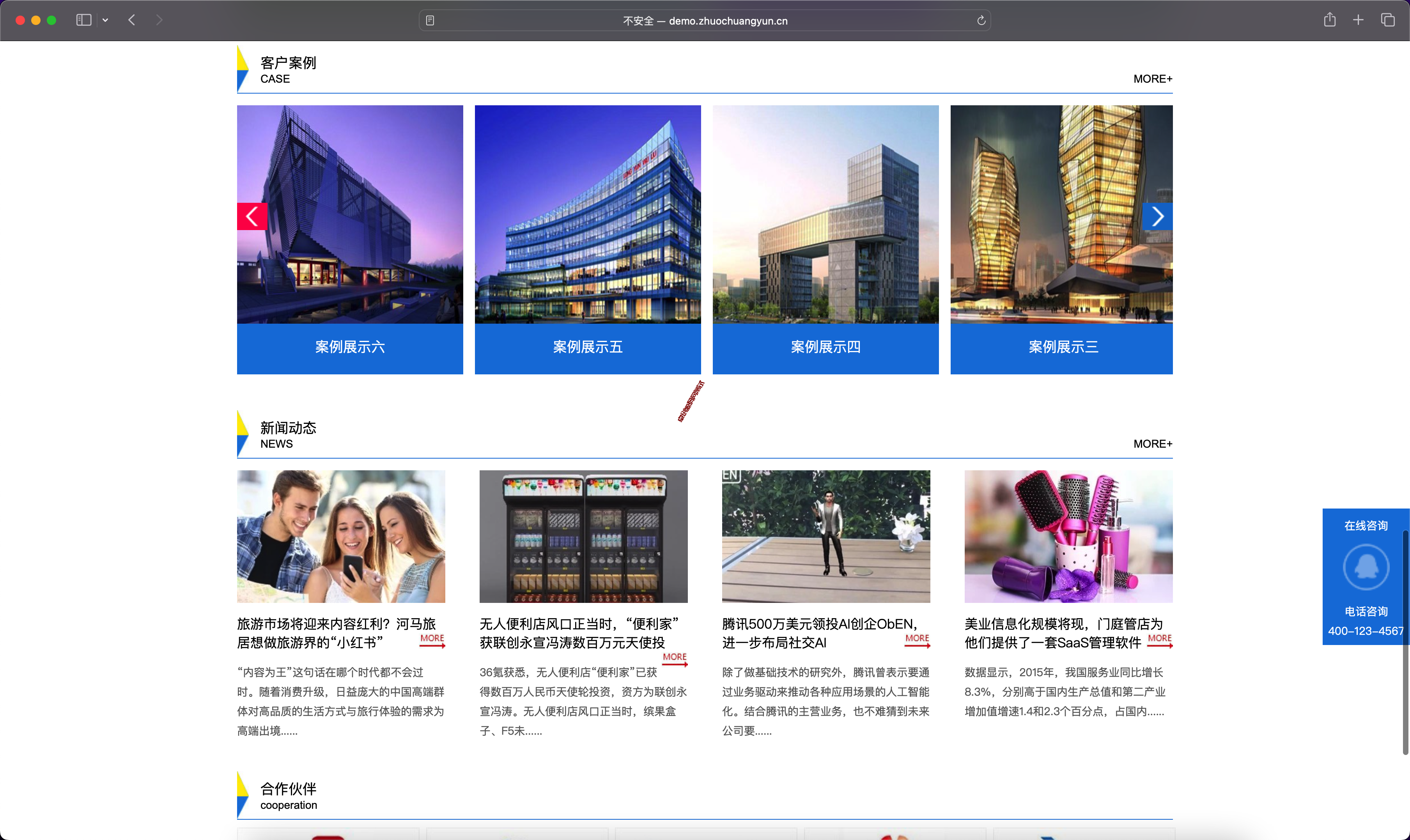Open MORE+ link in 客户案例 section

click(1153, 79)
